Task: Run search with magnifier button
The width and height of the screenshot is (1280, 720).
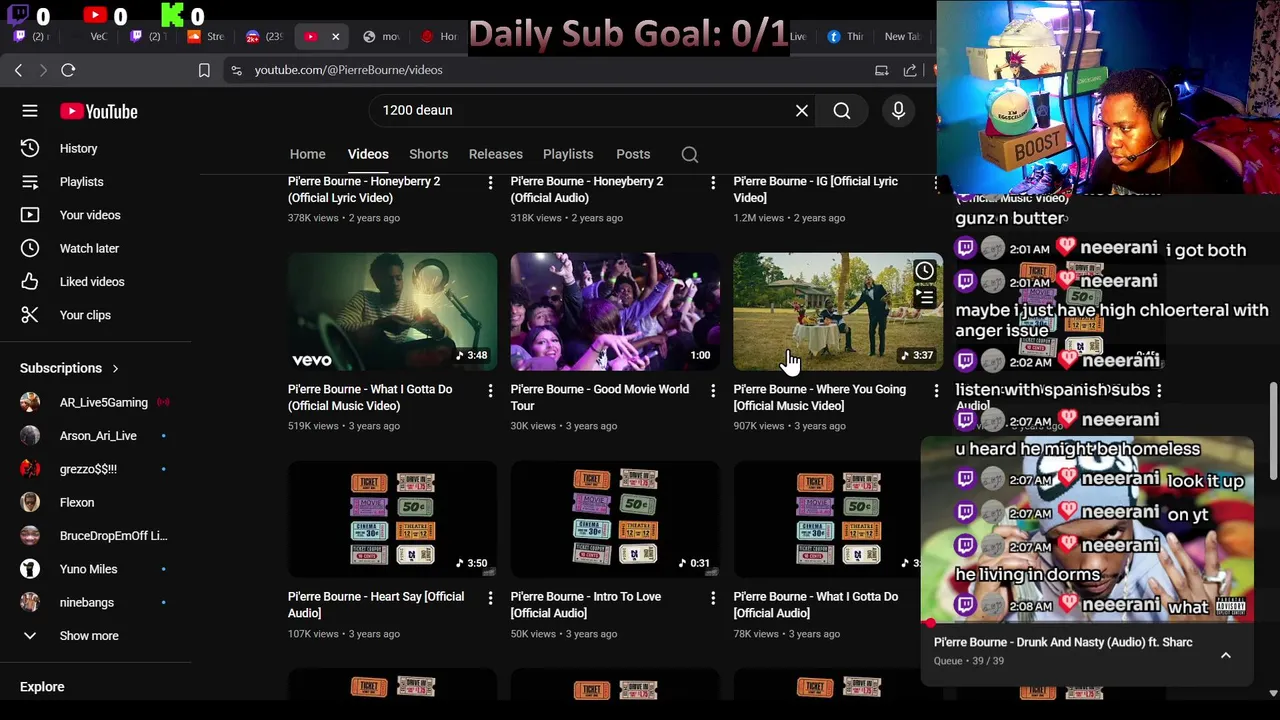Action: point(842,111)
